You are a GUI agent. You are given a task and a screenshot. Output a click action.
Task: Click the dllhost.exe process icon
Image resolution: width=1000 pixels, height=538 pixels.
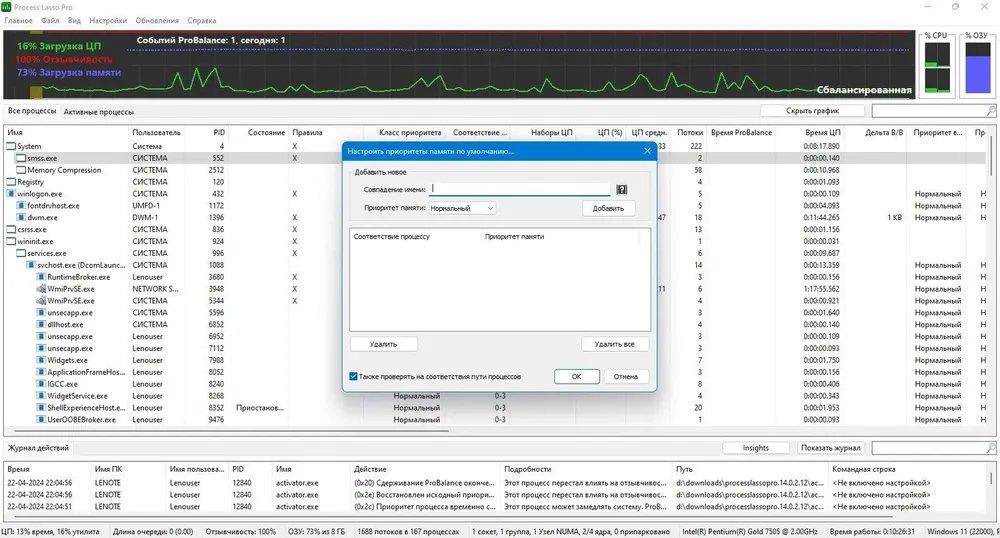41,324
